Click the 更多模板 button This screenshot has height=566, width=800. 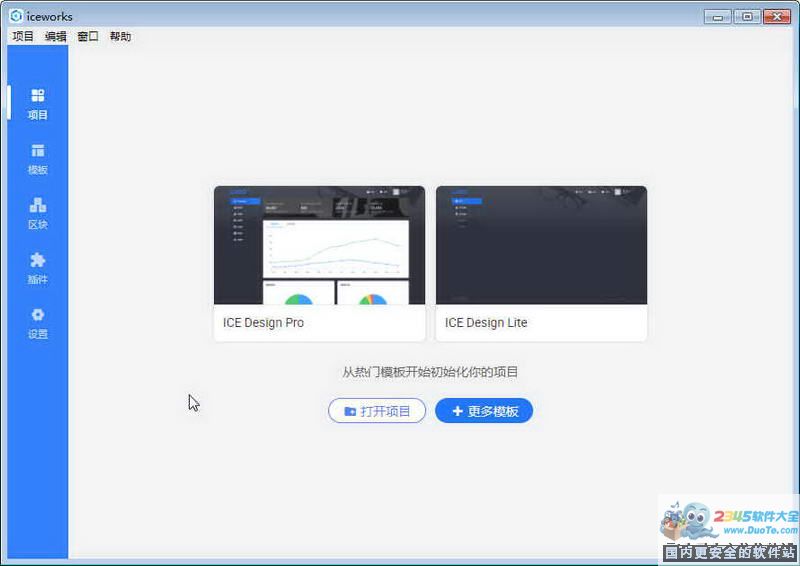click(x=484, y=411)
